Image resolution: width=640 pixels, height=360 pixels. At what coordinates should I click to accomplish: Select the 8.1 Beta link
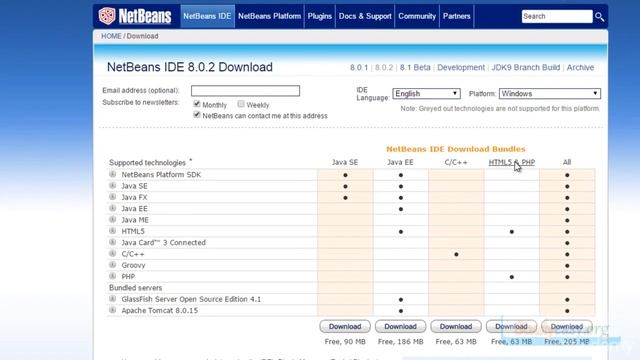pyautogui.click(x=415, y=68)
